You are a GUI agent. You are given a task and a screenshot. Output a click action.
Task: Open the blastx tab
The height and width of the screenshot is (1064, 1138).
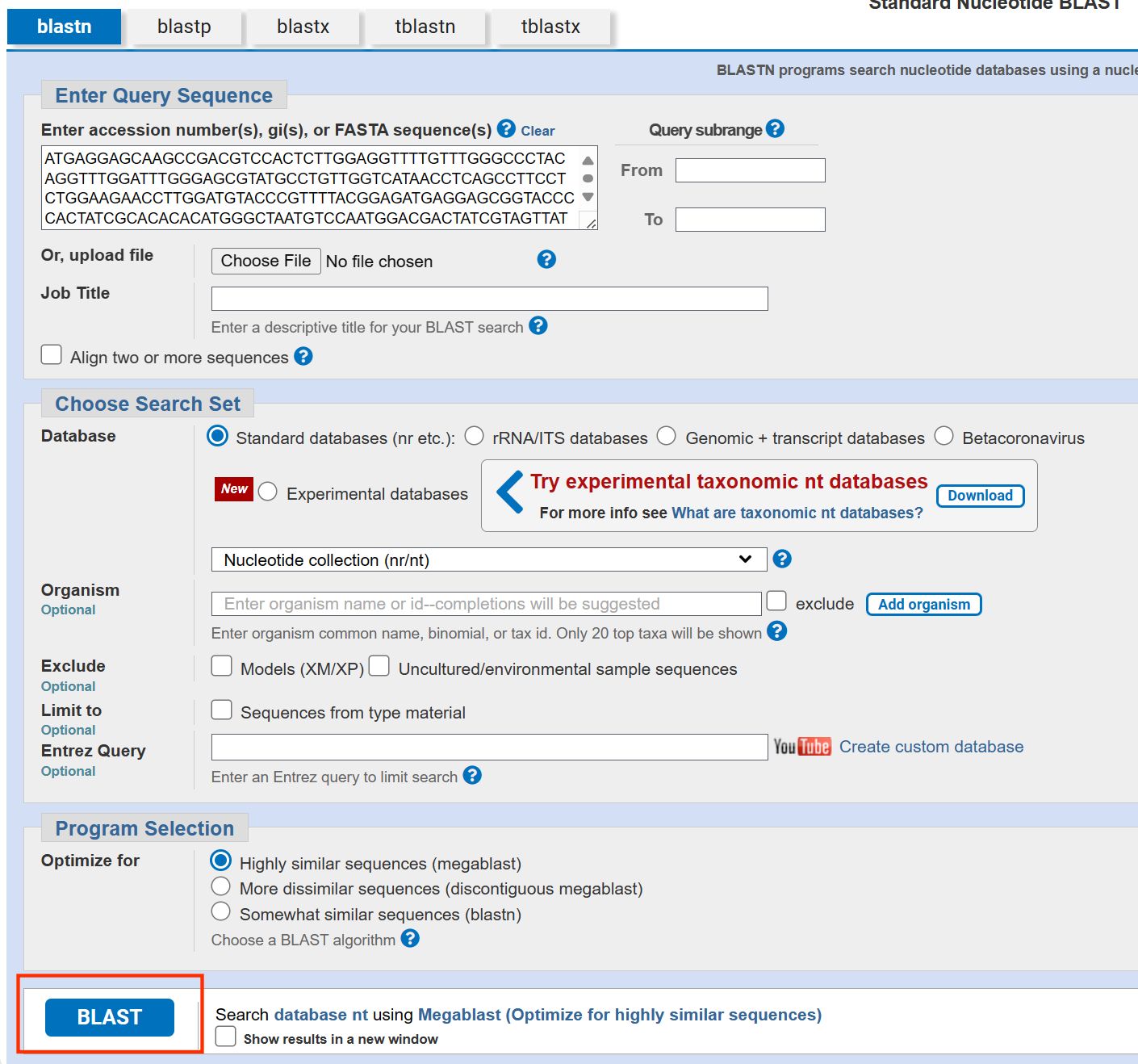(303, 27)
